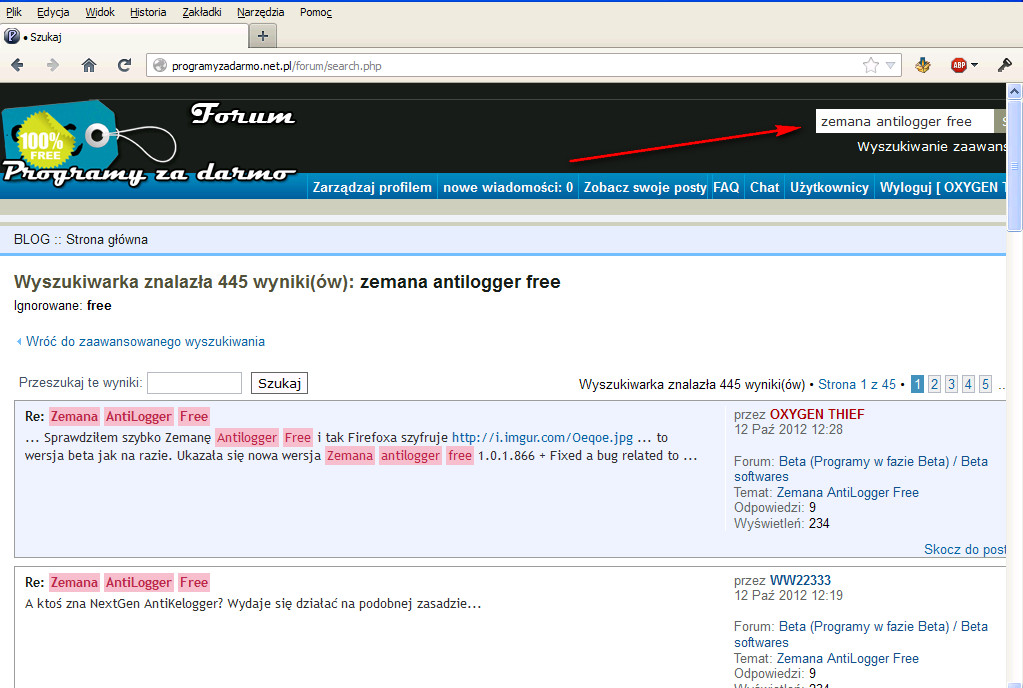Open second result Temat Zemana AntiLogger Free
The width and height of the screenshot is (1023, 688).
point(847,658)
